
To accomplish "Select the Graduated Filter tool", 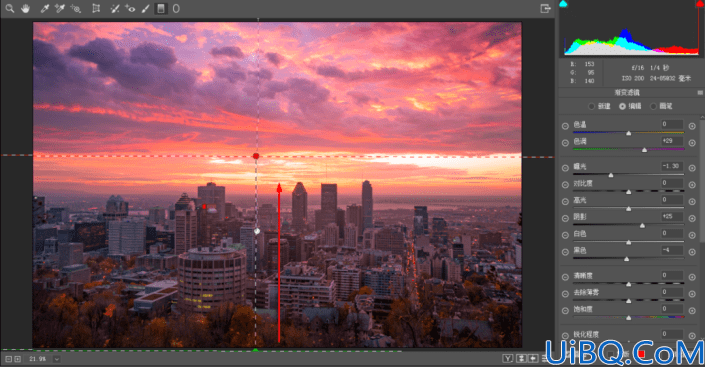I will point(161,8).
